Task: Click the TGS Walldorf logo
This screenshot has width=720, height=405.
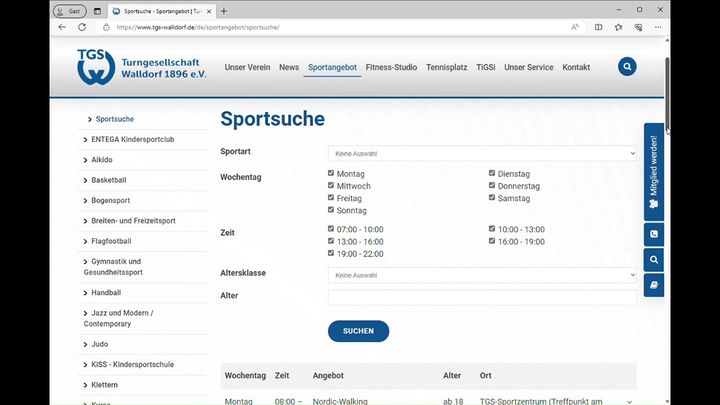Action: coord(141,67)
